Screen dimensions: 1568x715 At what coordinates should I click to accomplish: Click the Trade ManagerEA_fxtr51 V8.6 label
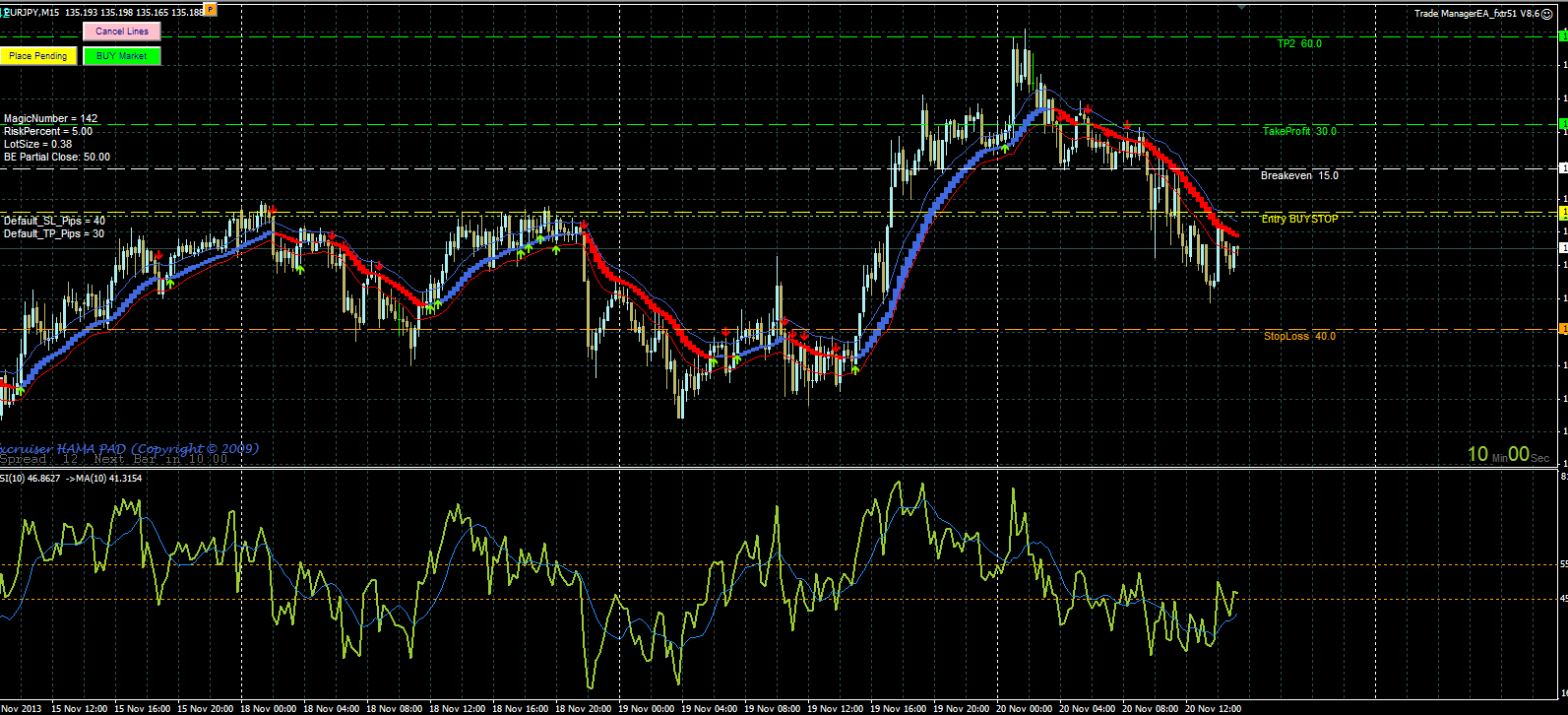[1476, 14]
